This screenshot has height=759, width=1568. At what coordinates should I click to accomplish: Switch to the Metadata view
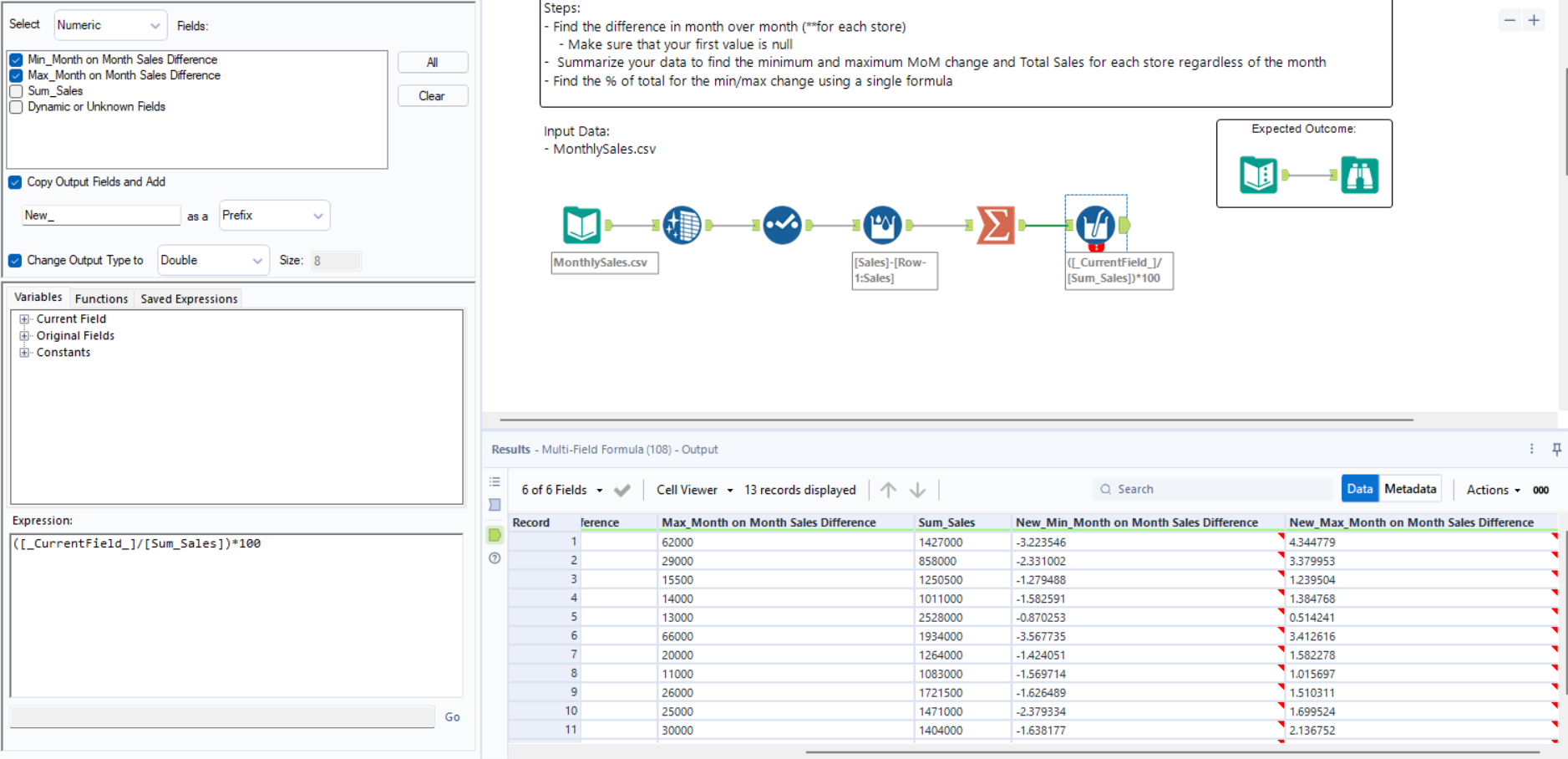1409,489
